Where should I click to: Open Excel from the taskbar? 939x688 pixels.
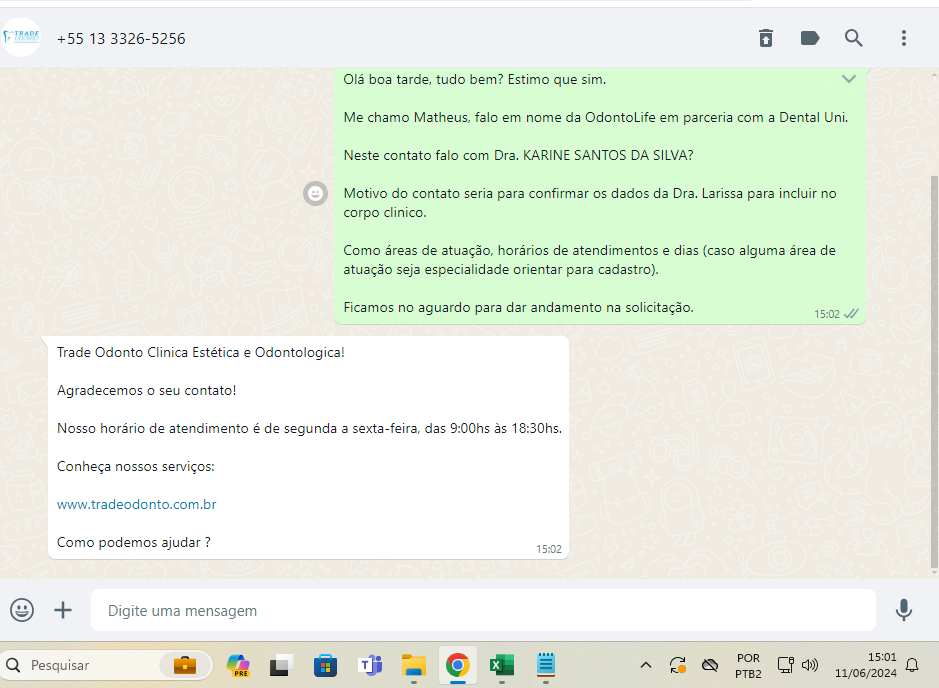click(x=502, y=665)
